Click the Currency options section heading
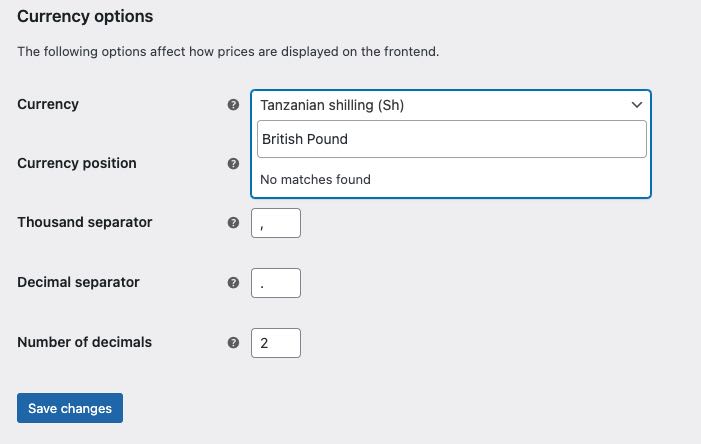This screenshot has width=701, height=444. click(85, 17)
